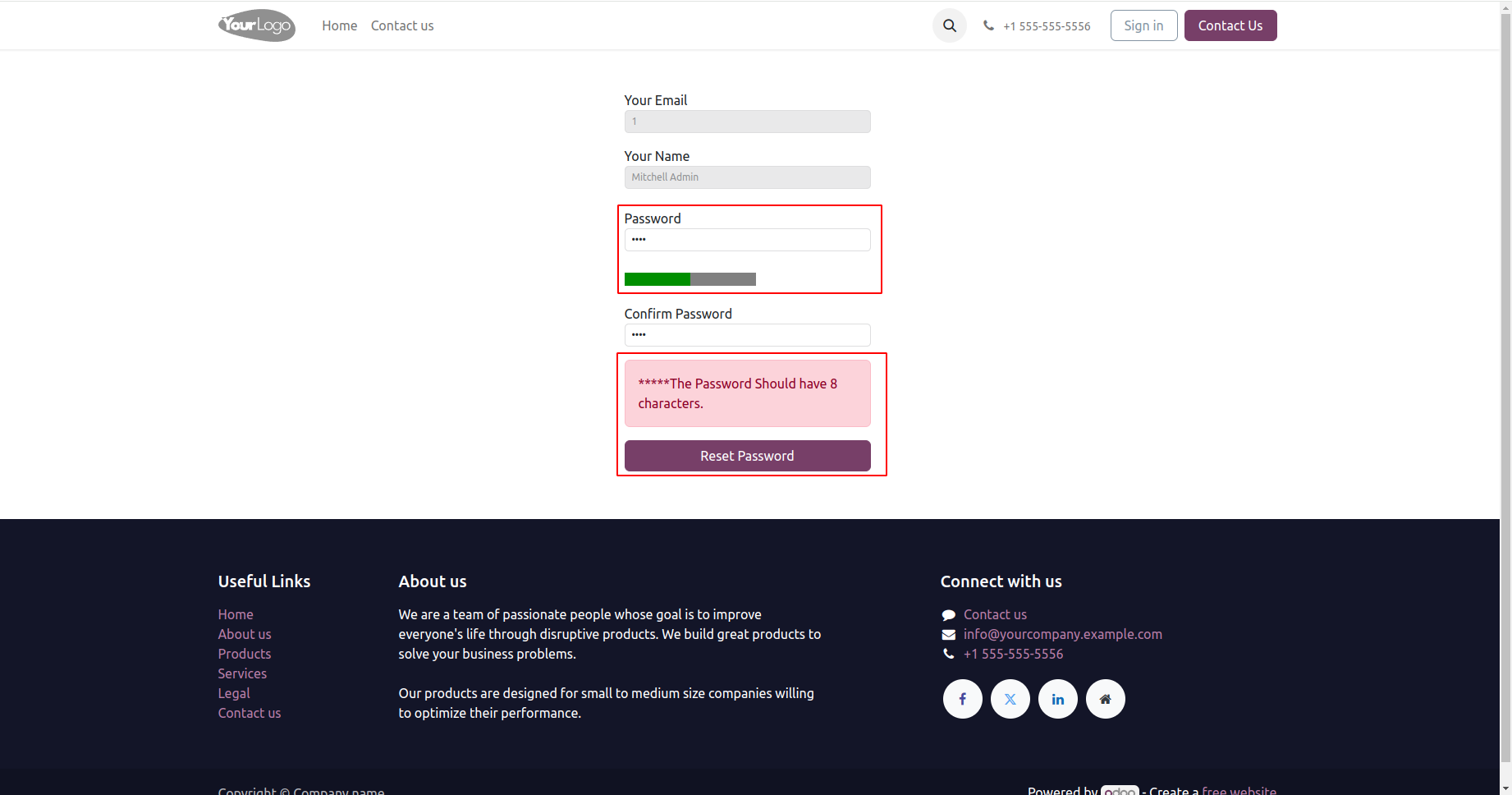Click the header phone number icon

pyautogui.click(x=988, y=25)
